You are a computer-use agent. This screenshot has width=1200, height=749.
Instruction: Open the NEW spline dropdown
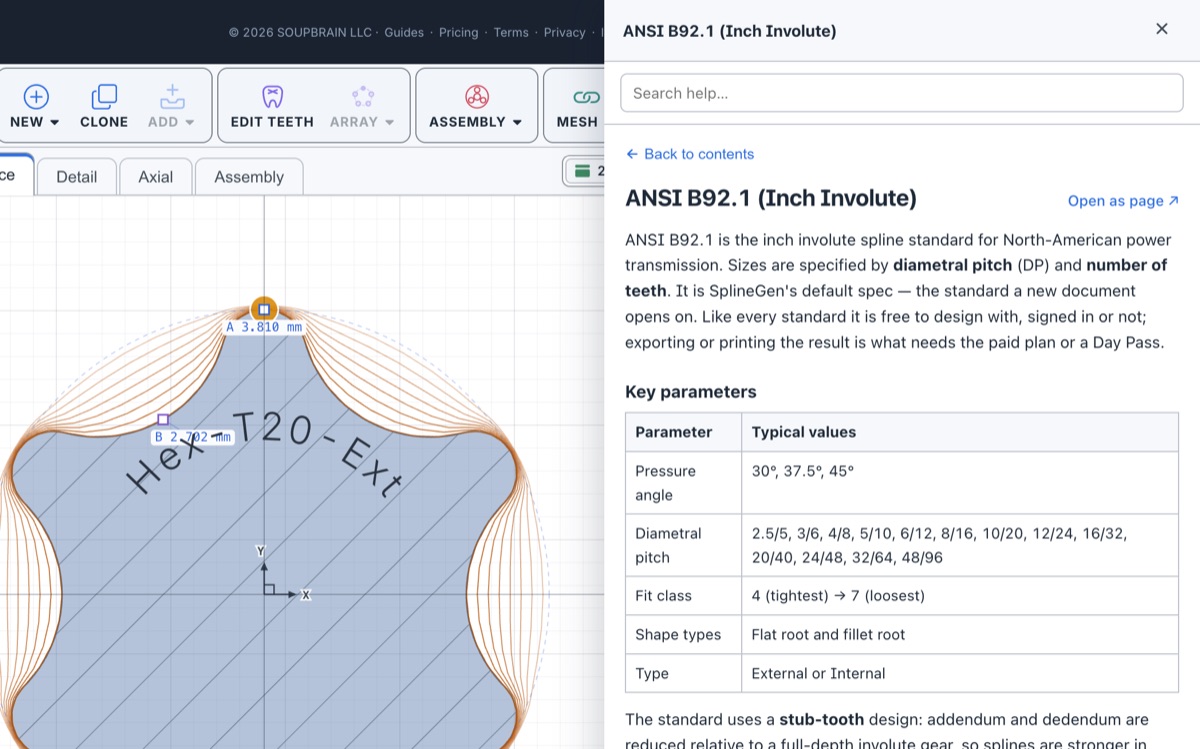click(x=35, y=107)
